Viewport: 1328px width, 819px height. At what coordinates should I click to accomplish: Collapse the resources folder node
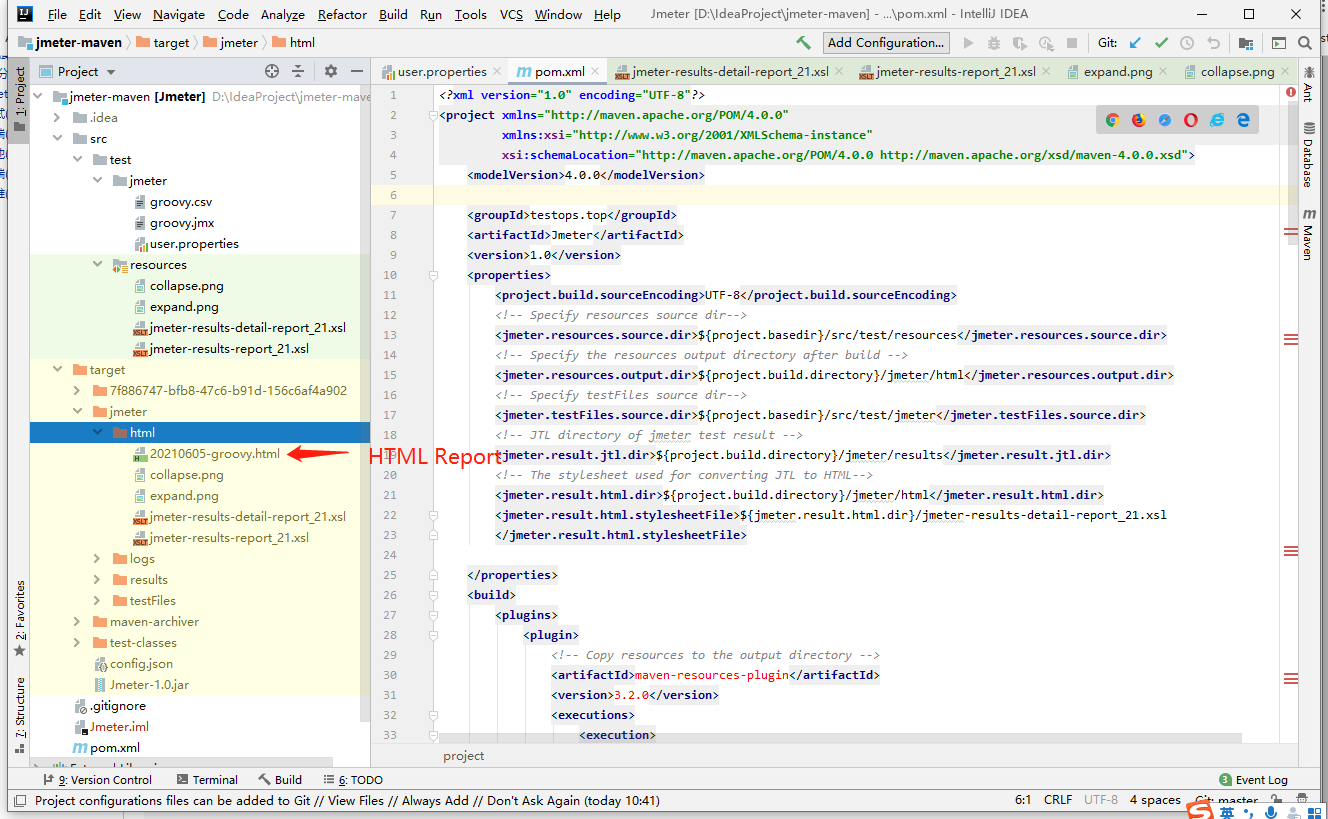97,265
